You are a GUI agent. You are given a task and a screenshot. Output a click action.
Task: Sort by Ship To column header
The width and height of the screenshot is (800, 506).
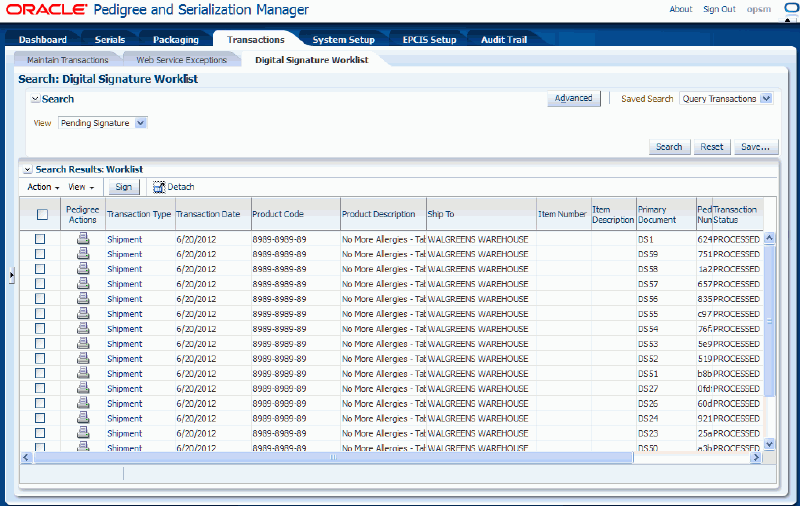[x=481, y=214]
